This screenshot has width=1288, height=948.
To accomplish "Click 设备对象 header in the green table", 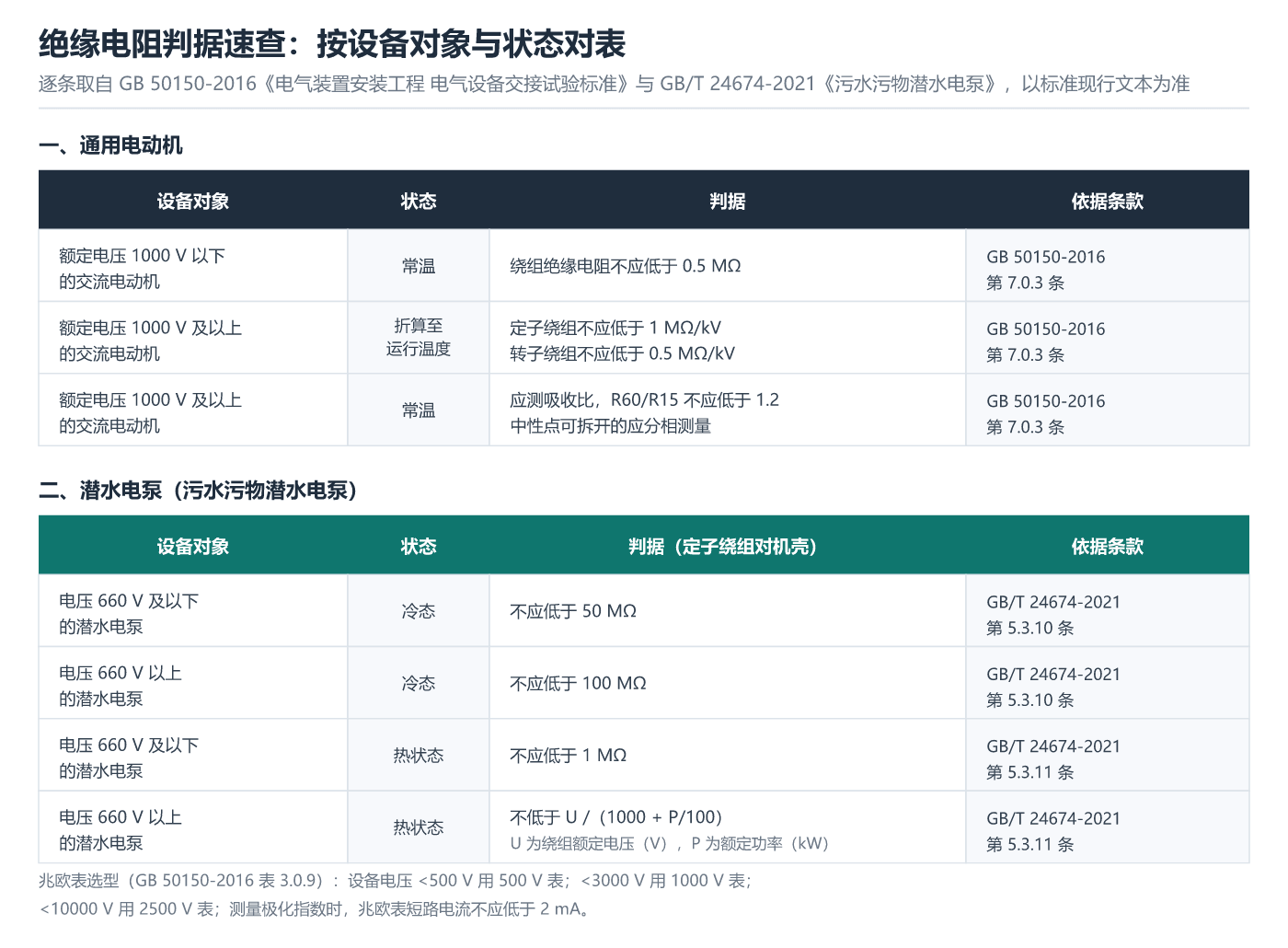I will (x=193, y=547).
